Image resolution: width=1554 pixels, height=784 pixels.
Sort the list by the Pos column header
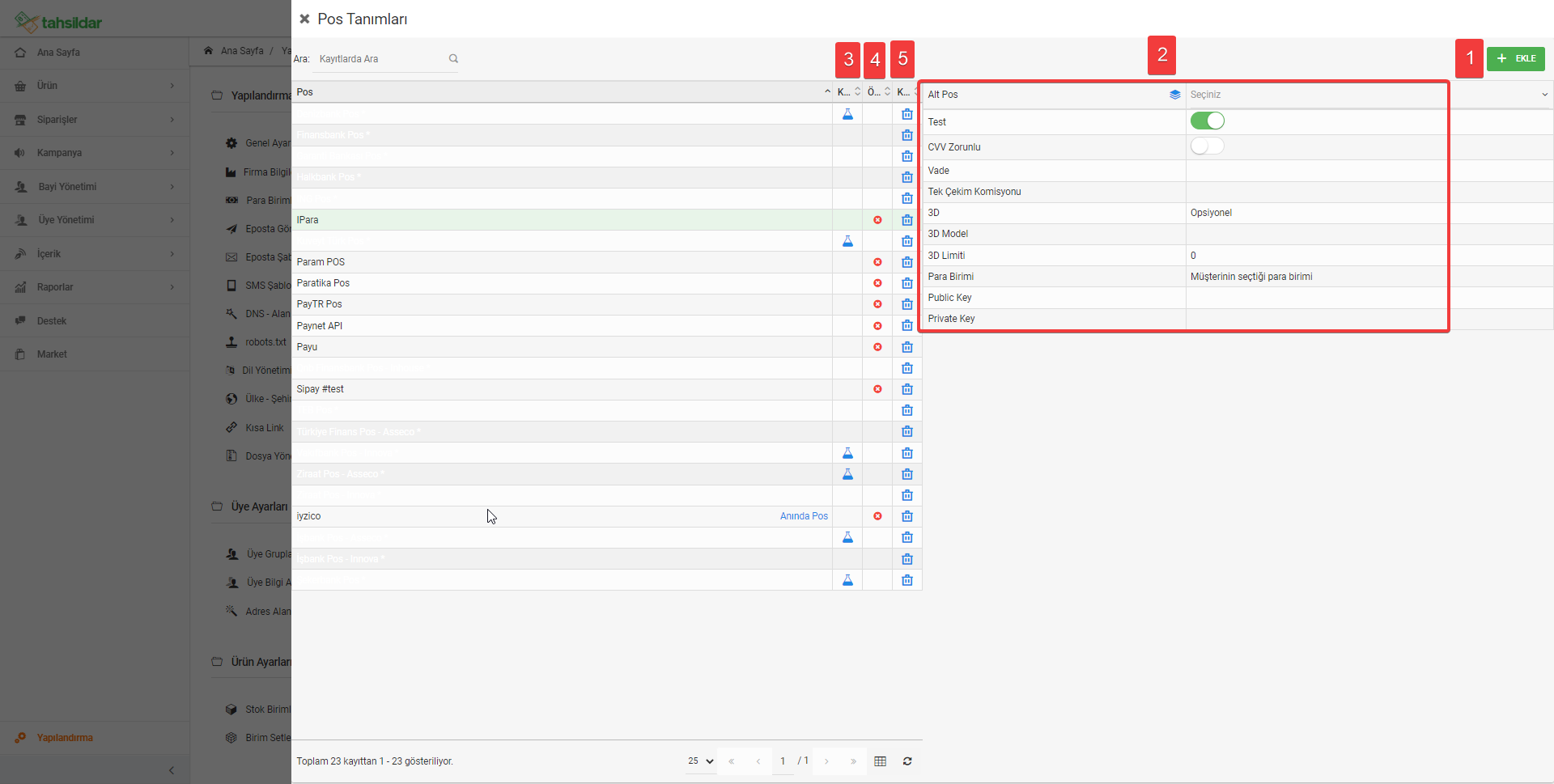(562, 92)
